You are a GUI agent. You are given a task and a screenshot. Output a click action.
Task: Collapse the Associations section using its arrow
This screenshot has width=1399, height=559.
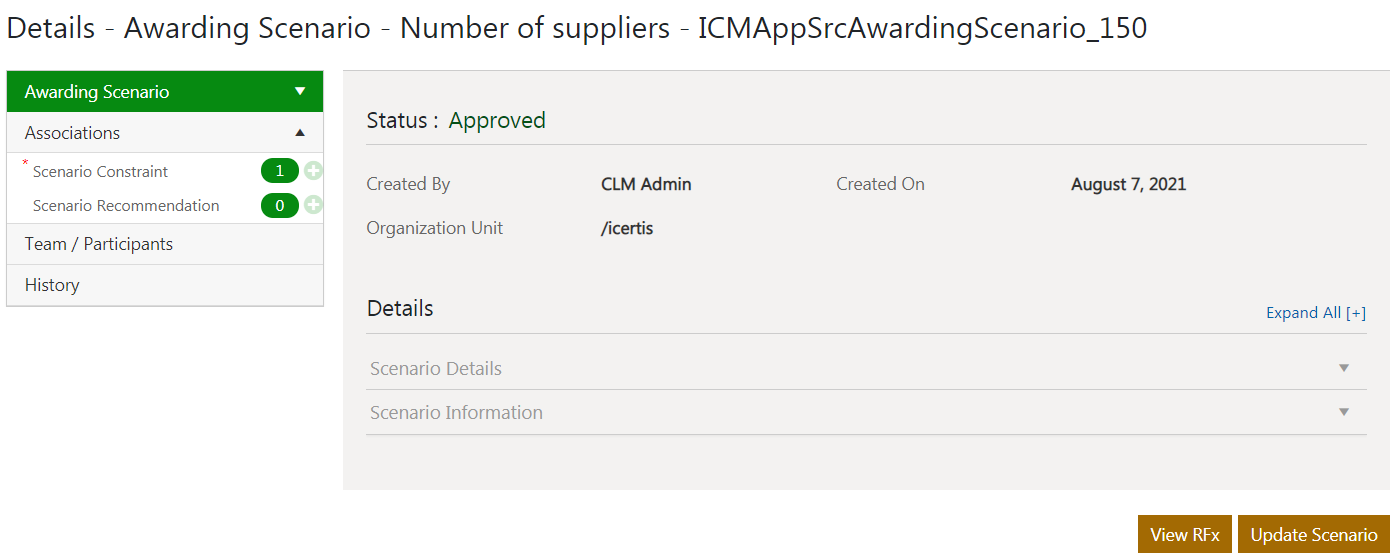coord(300,133)
